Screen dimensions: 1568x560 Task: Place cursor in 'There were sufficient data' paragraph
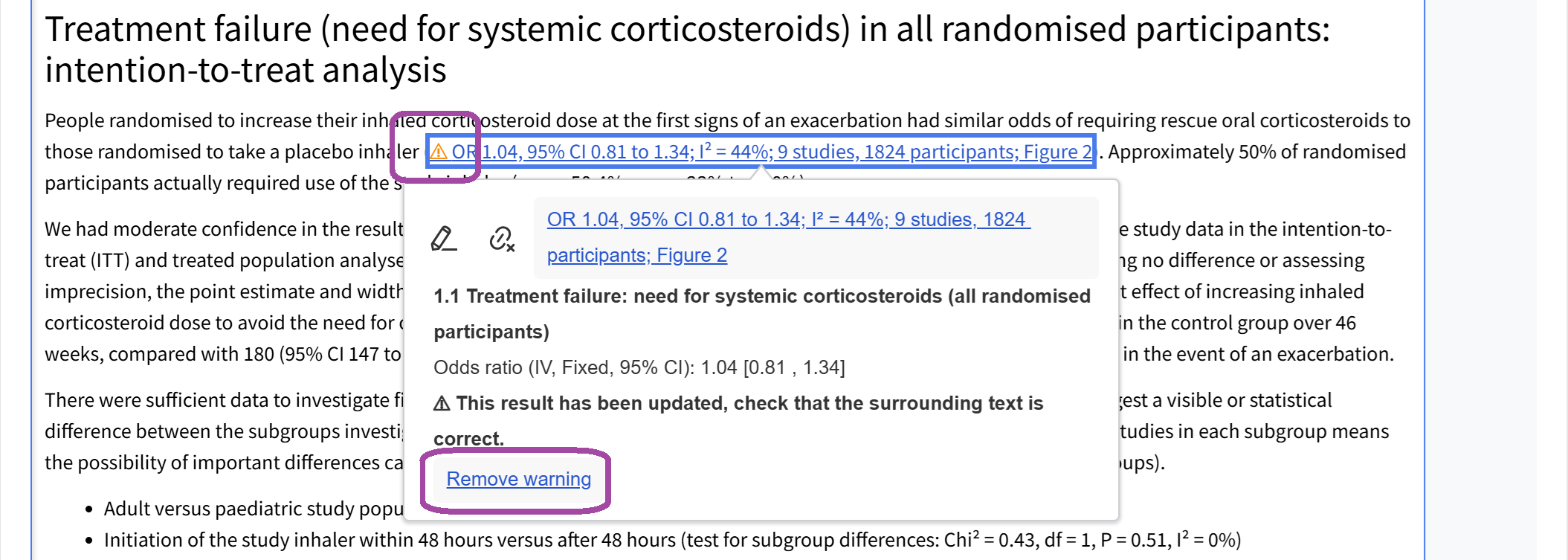223,400
